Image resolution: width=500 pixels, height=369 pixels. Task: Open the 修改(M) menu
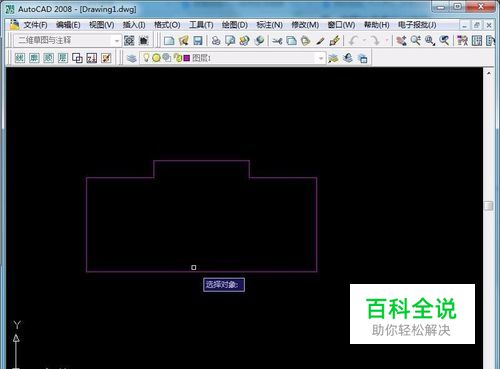tap(305, 25)
